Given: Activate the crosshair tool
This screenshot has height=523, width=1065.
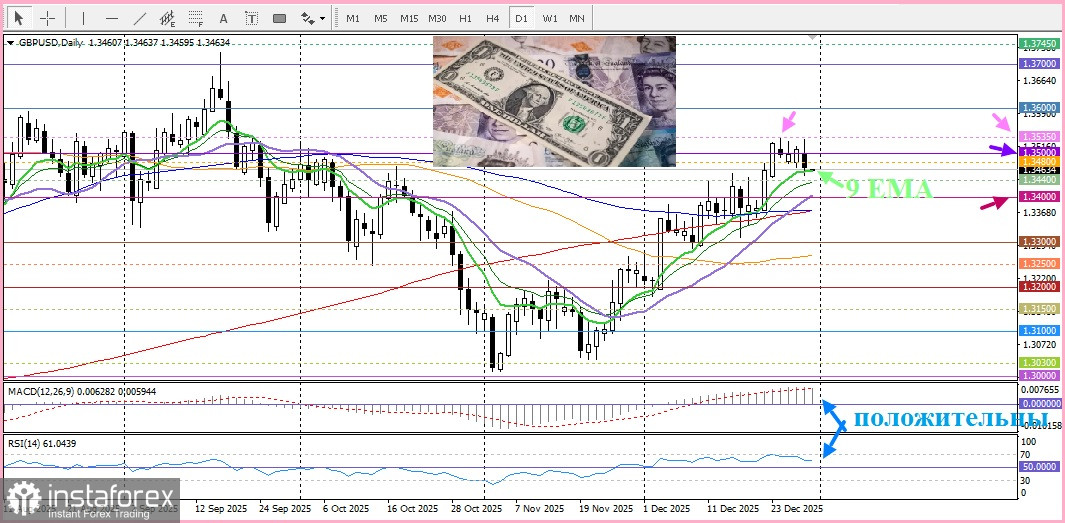Looking at the screenshot, I should click(46, 18).
